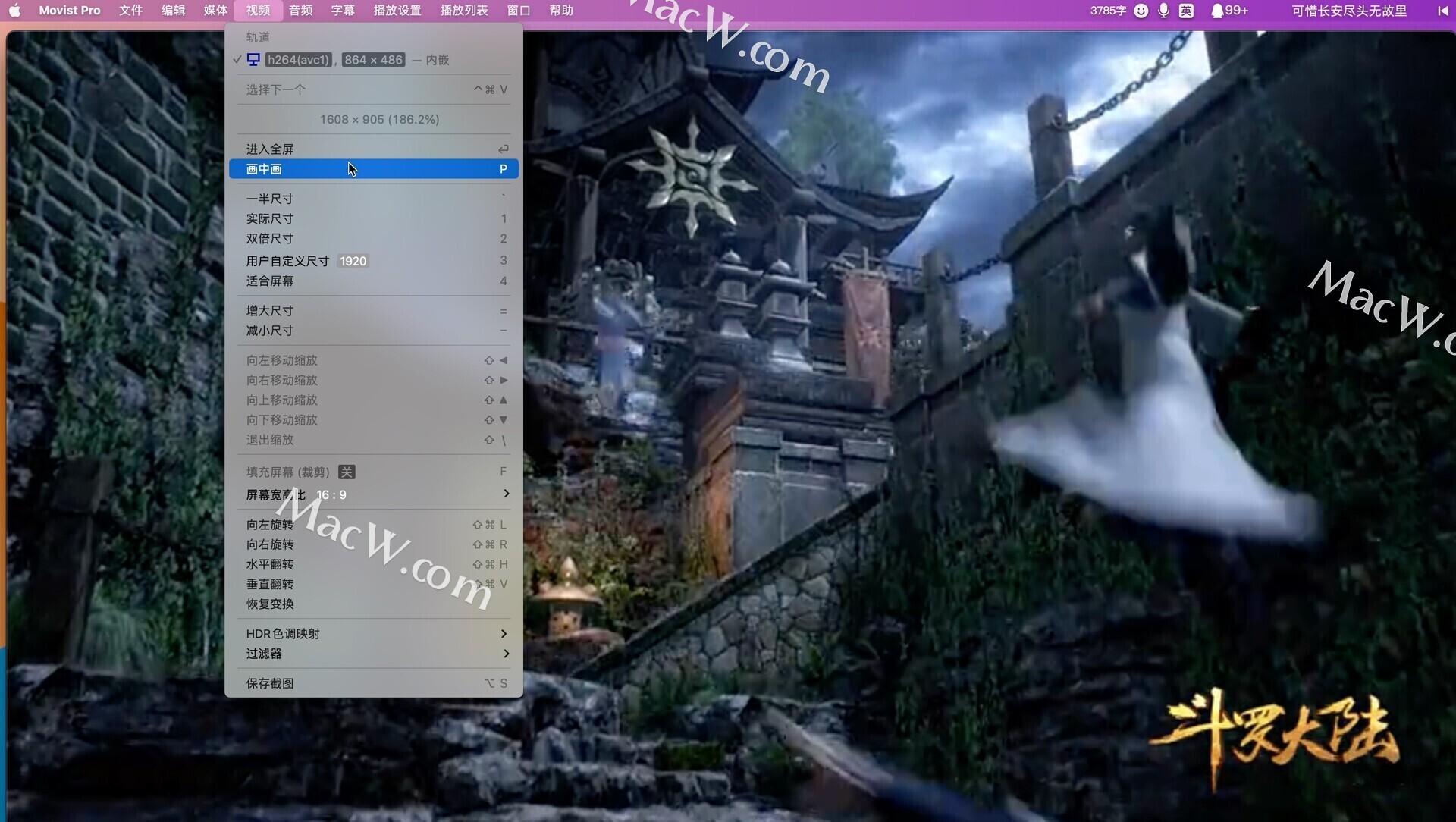Choose 恢复变换 reset transform

(x=374, y=604)
